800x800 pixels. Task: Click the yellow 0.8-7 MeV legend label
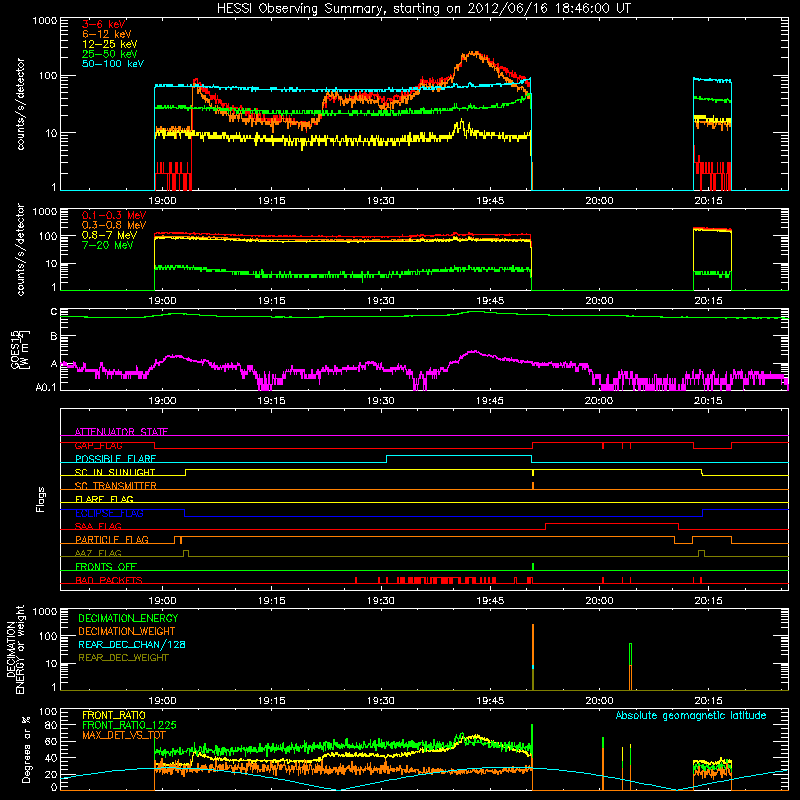[x=109, y=236]
